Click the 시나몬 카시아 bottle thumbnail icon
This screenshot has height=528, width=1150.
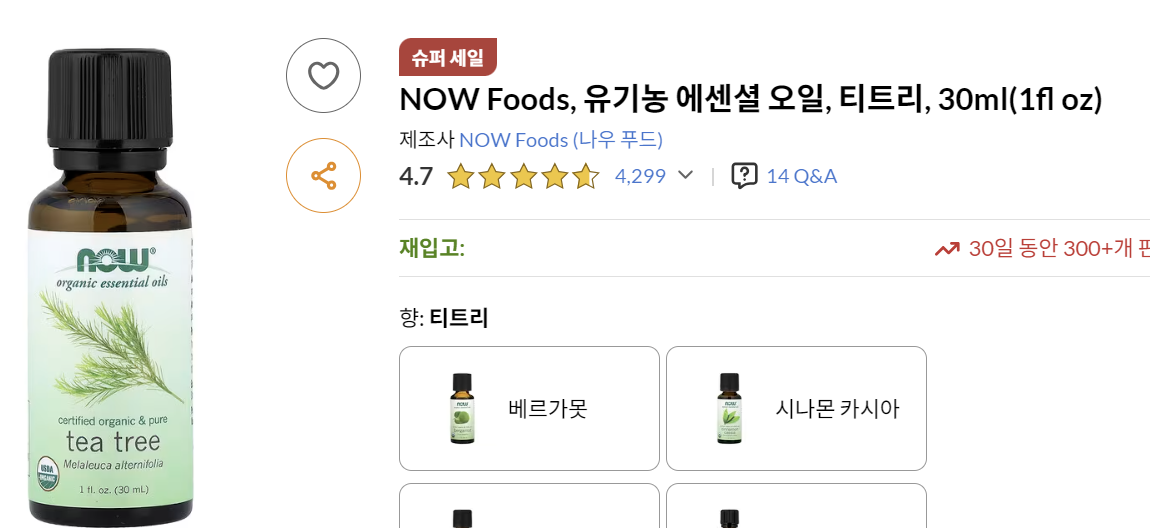coord(729,408)
